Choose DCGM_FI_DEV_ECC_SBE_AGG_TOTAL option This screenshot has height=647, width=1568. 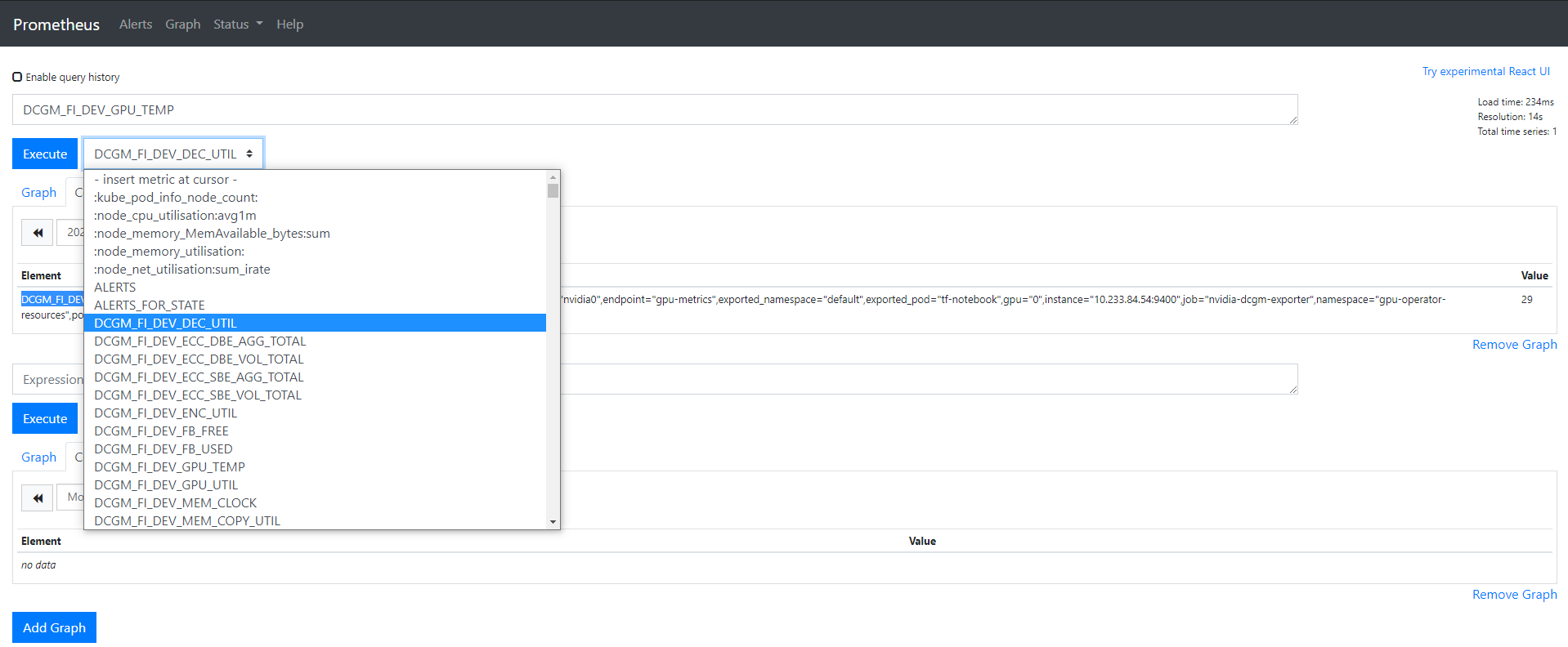[x=315, y=377]
